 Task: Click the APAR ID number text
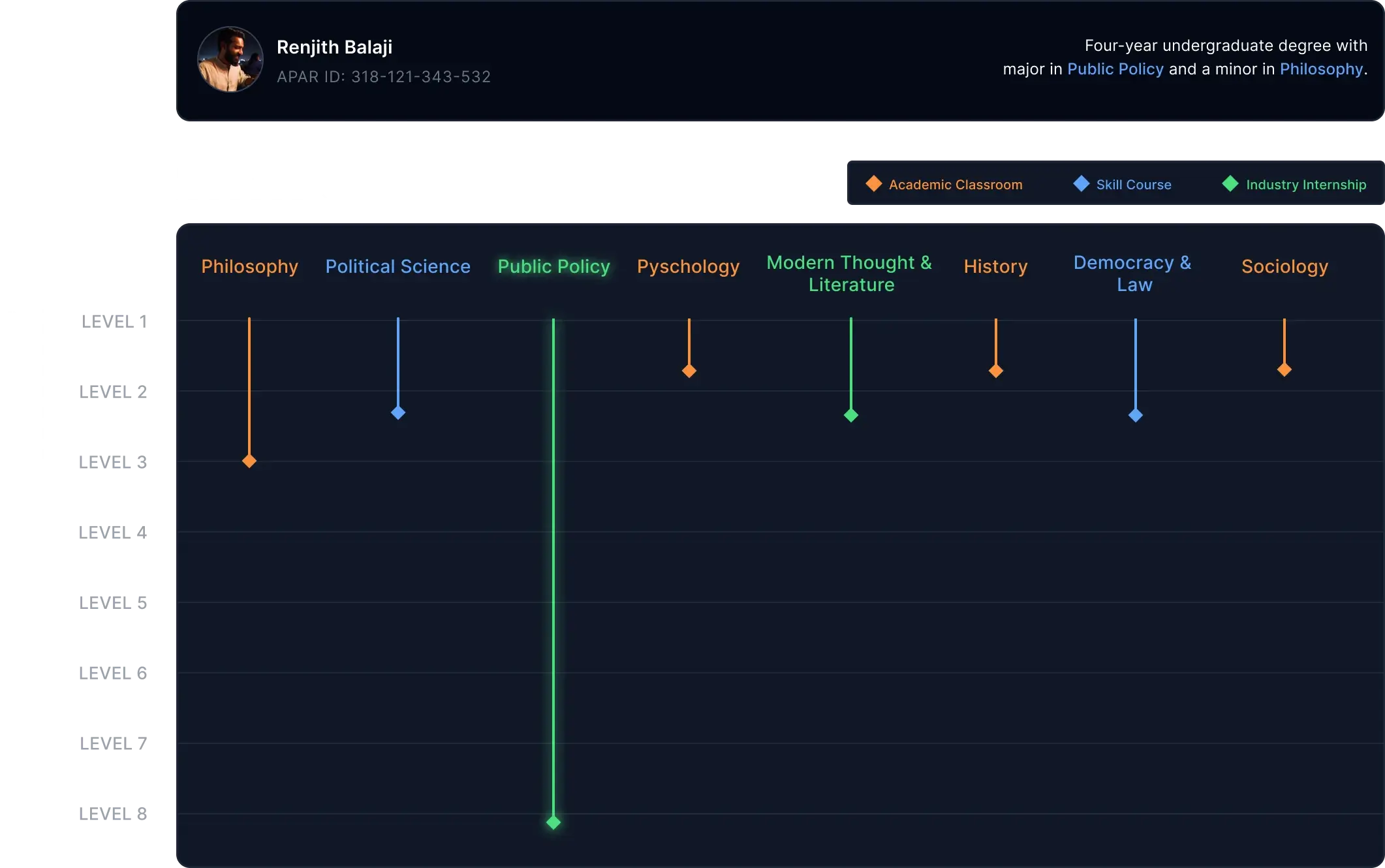click(x=420, y=77)
